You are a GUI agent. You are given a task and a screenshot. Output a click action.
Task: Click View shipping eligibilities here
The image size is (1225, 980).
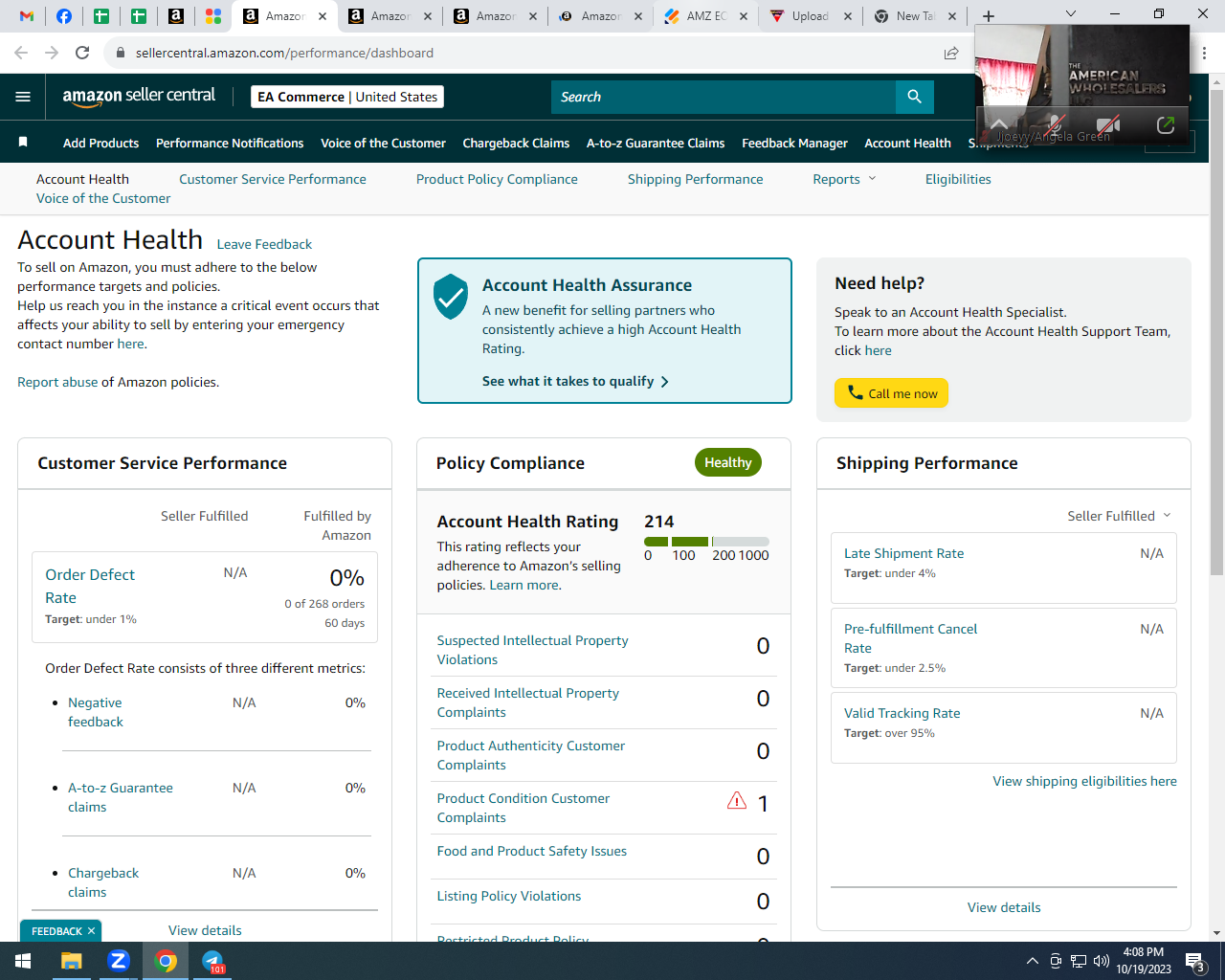point(1084,781)
